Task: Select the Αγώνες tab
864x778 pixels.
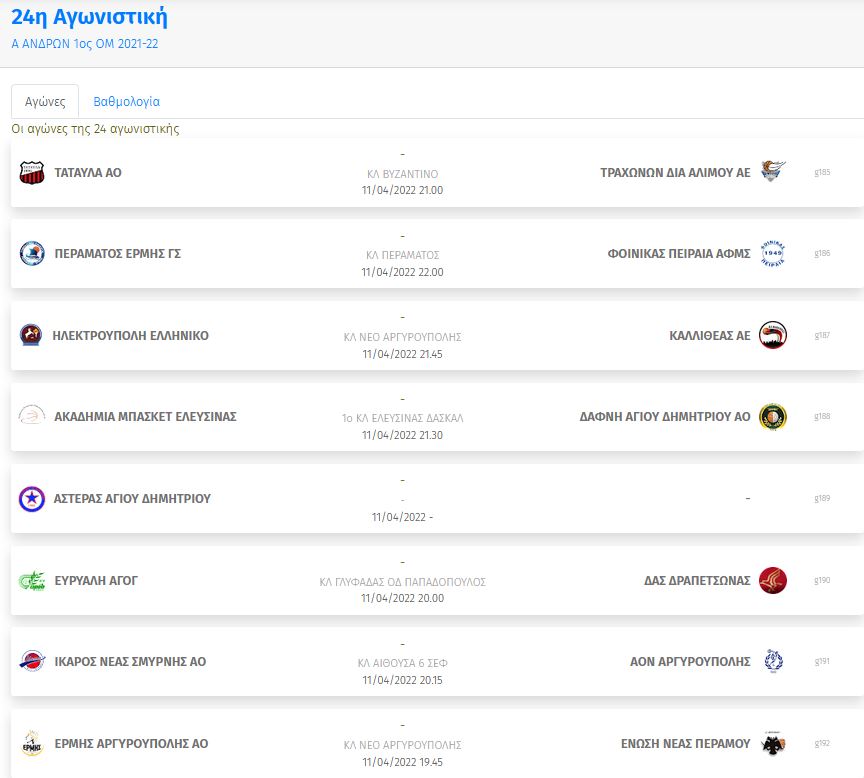Action: (x=45, y=101)
